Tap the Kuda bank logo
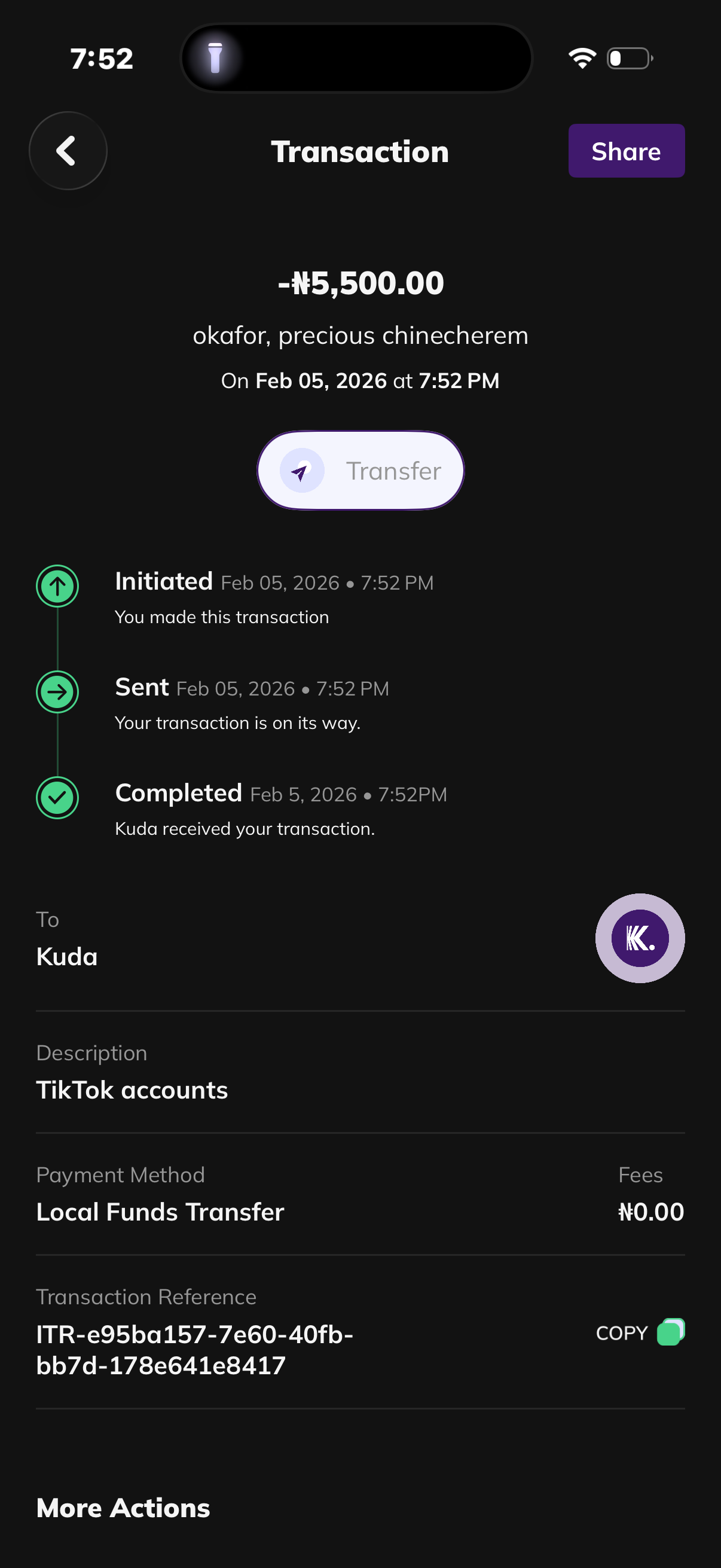Screen dimensions: 721x1568 tap(640, 938)
